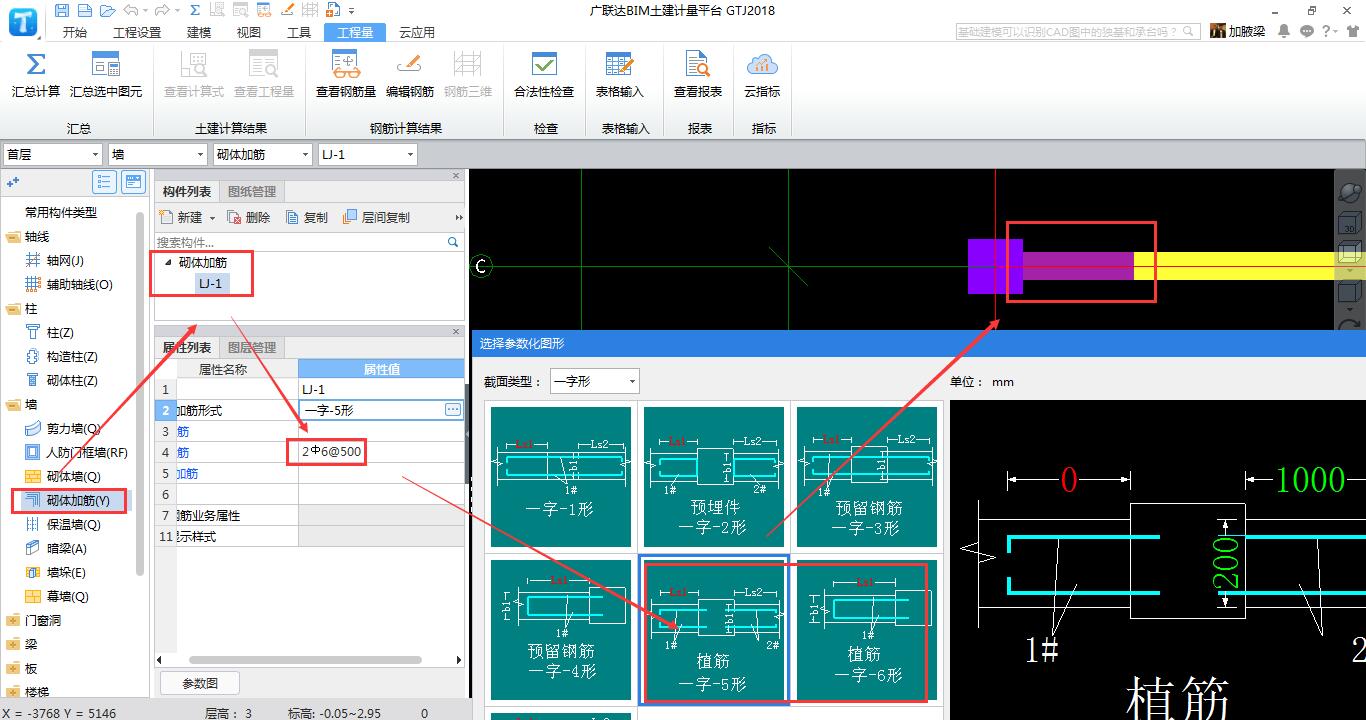Click the Open folder icon in quick access toolbar
This screenshot has width=1366, height=720.
pos(106,11)
